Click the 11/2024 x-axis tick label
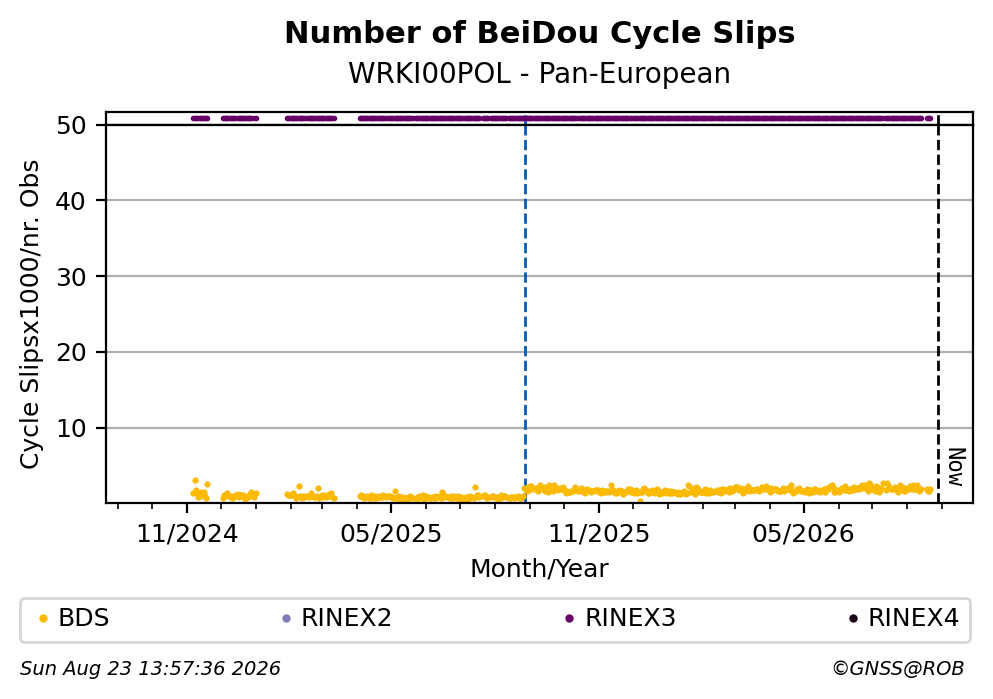The width and height of the screenshot is (993, 699). [187, 534]
